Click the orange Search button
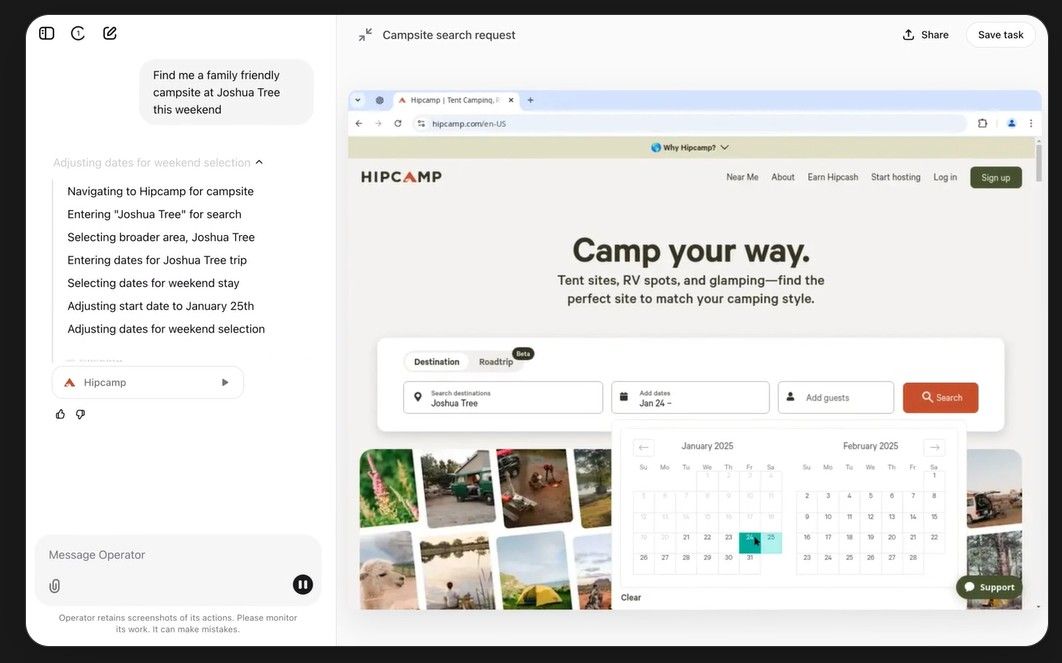Viewport: 1062px width, 663px height. (940, 398)
